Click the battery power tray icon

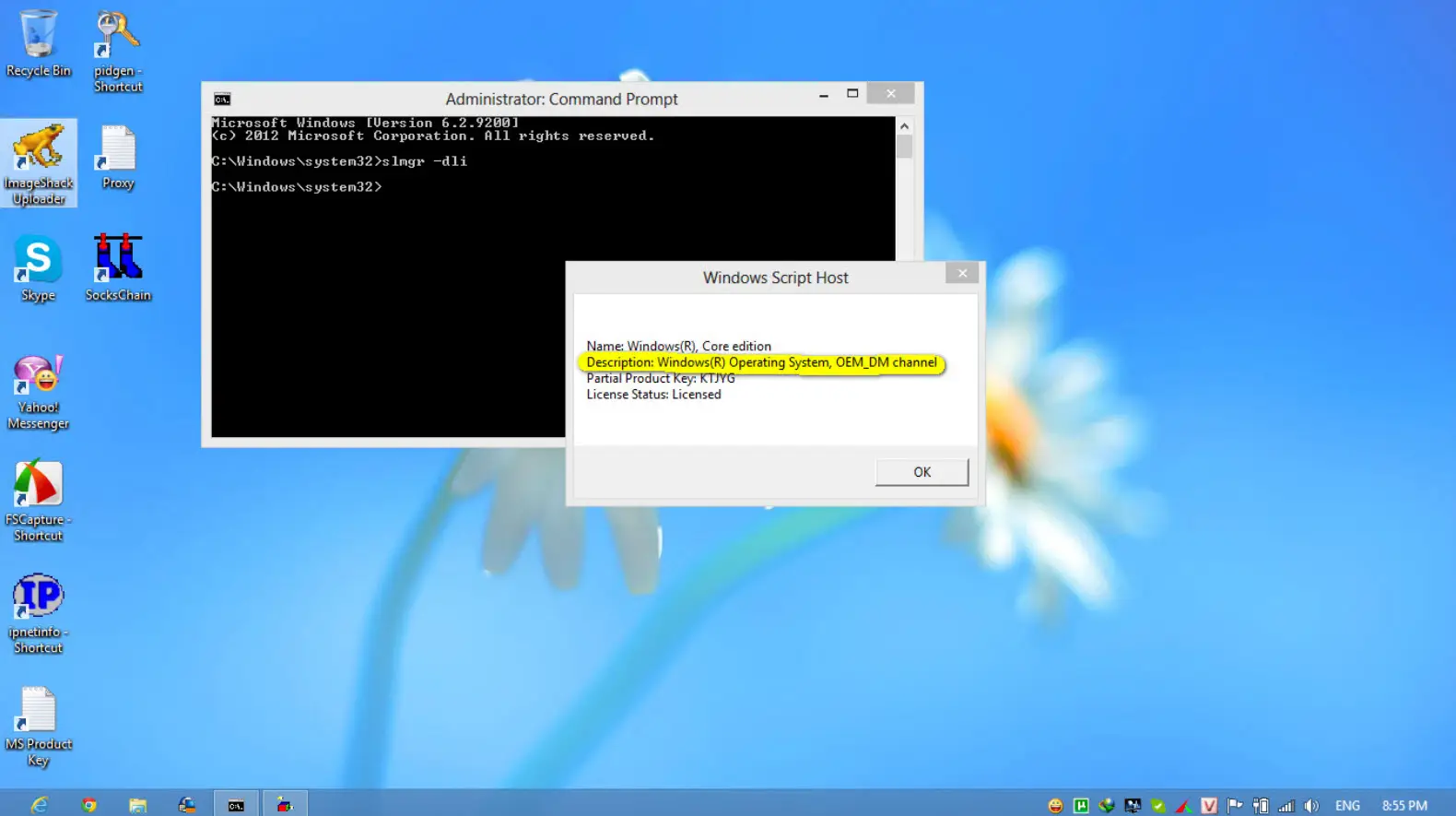pyautogui.click(x=1261, y=806)
